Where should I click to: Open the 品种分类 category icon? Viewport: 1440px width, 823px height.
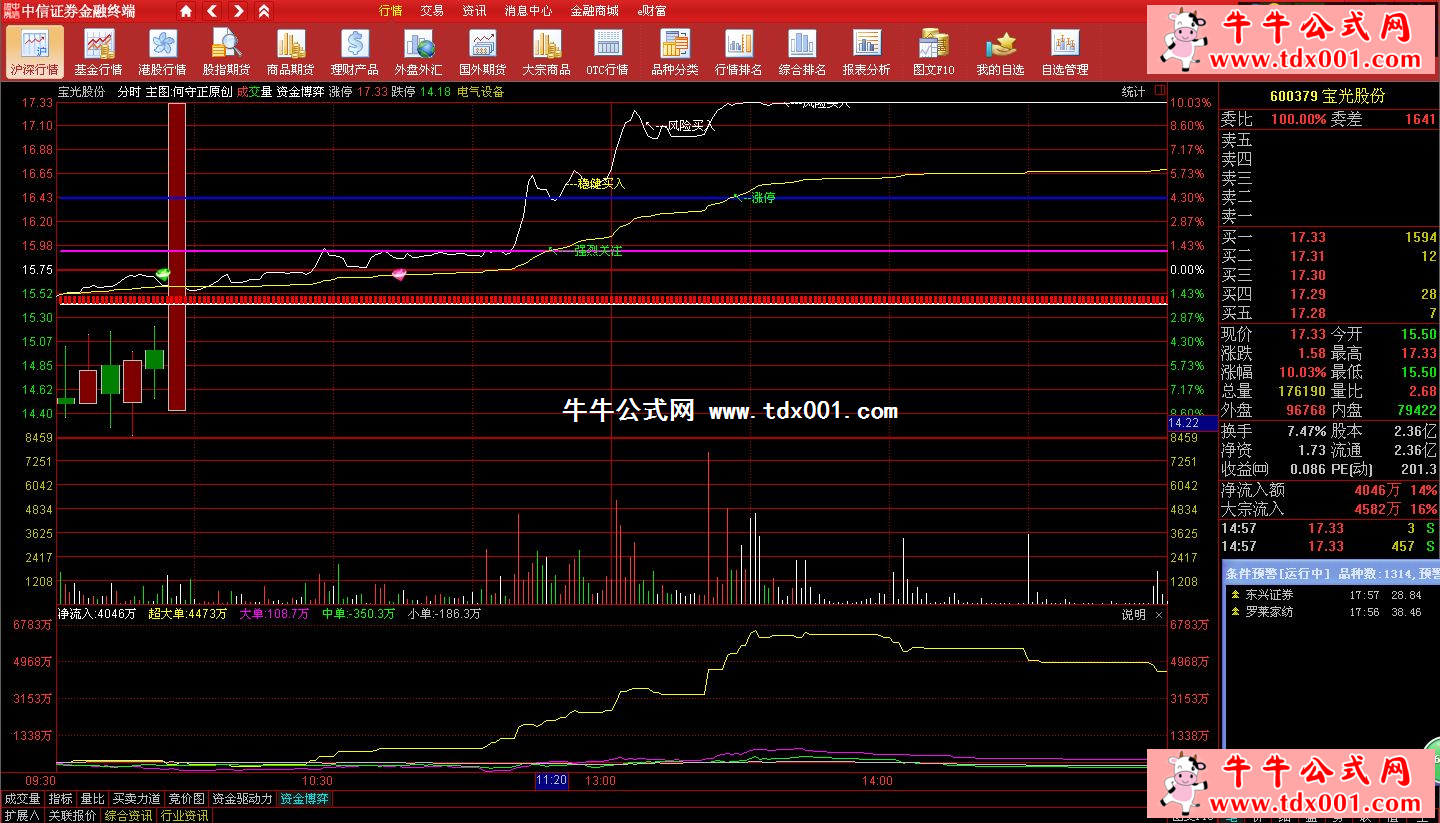coord(675,52)
